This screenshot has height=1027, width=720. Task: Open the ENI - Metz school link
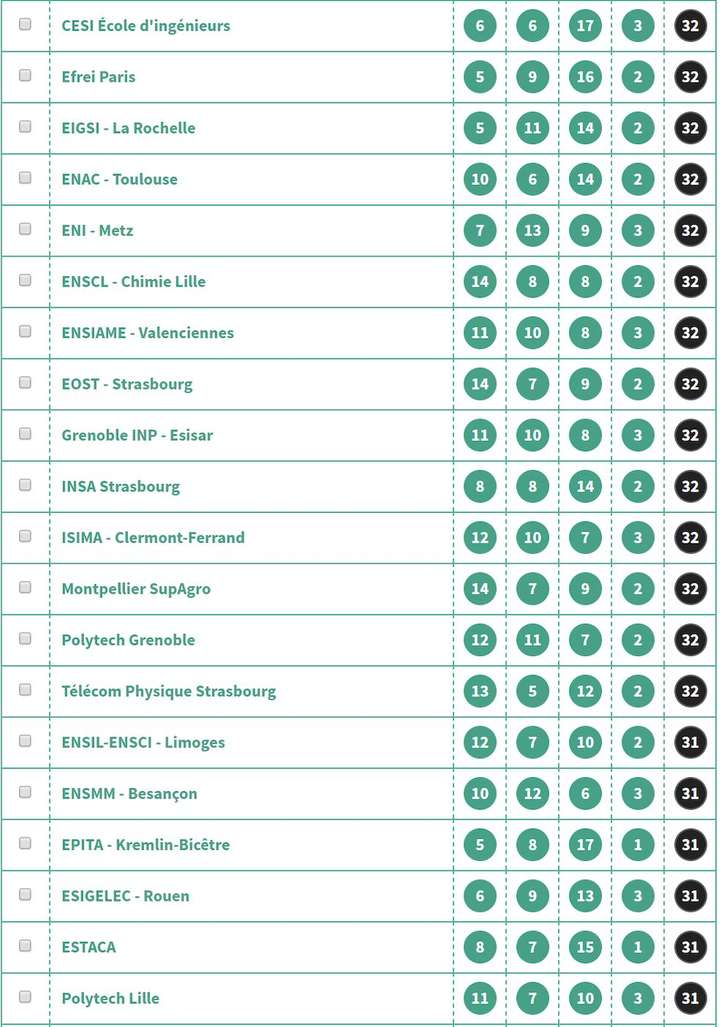coord(97,230)
